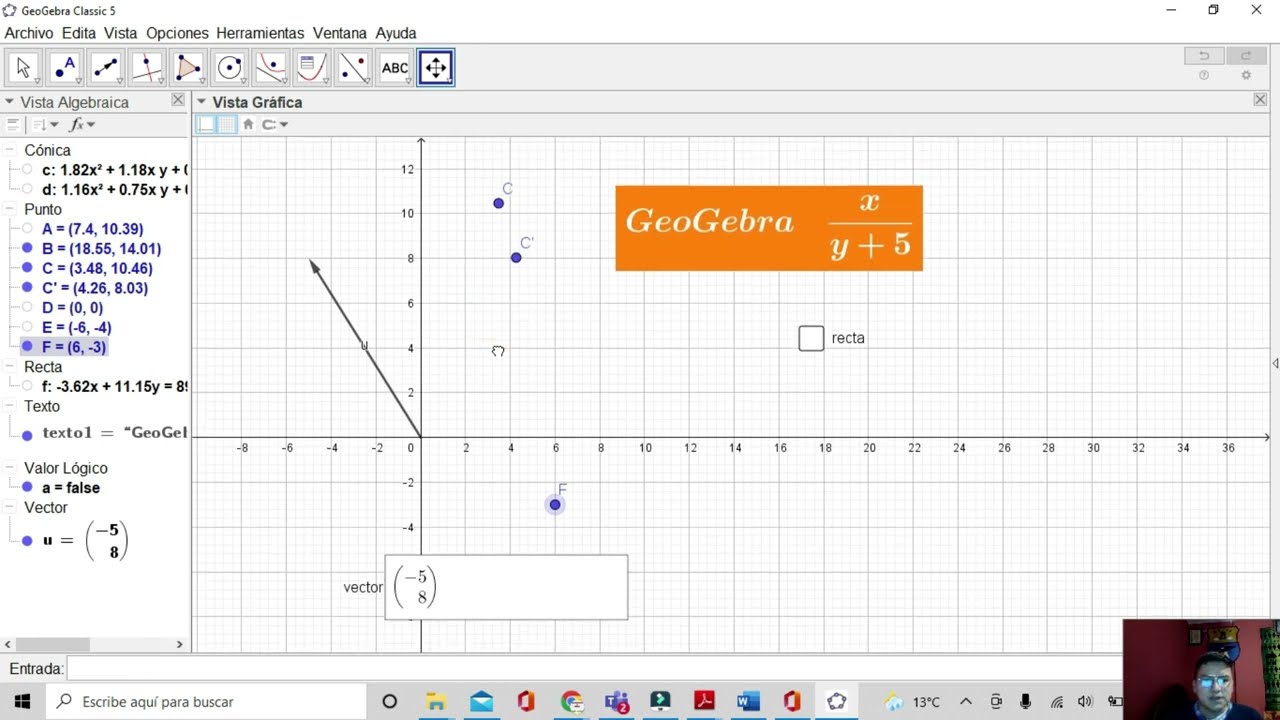Screen dimensions: 1280x720
Task: Select the Conic/Ellipse tool
Action: (x=271, y=68)
